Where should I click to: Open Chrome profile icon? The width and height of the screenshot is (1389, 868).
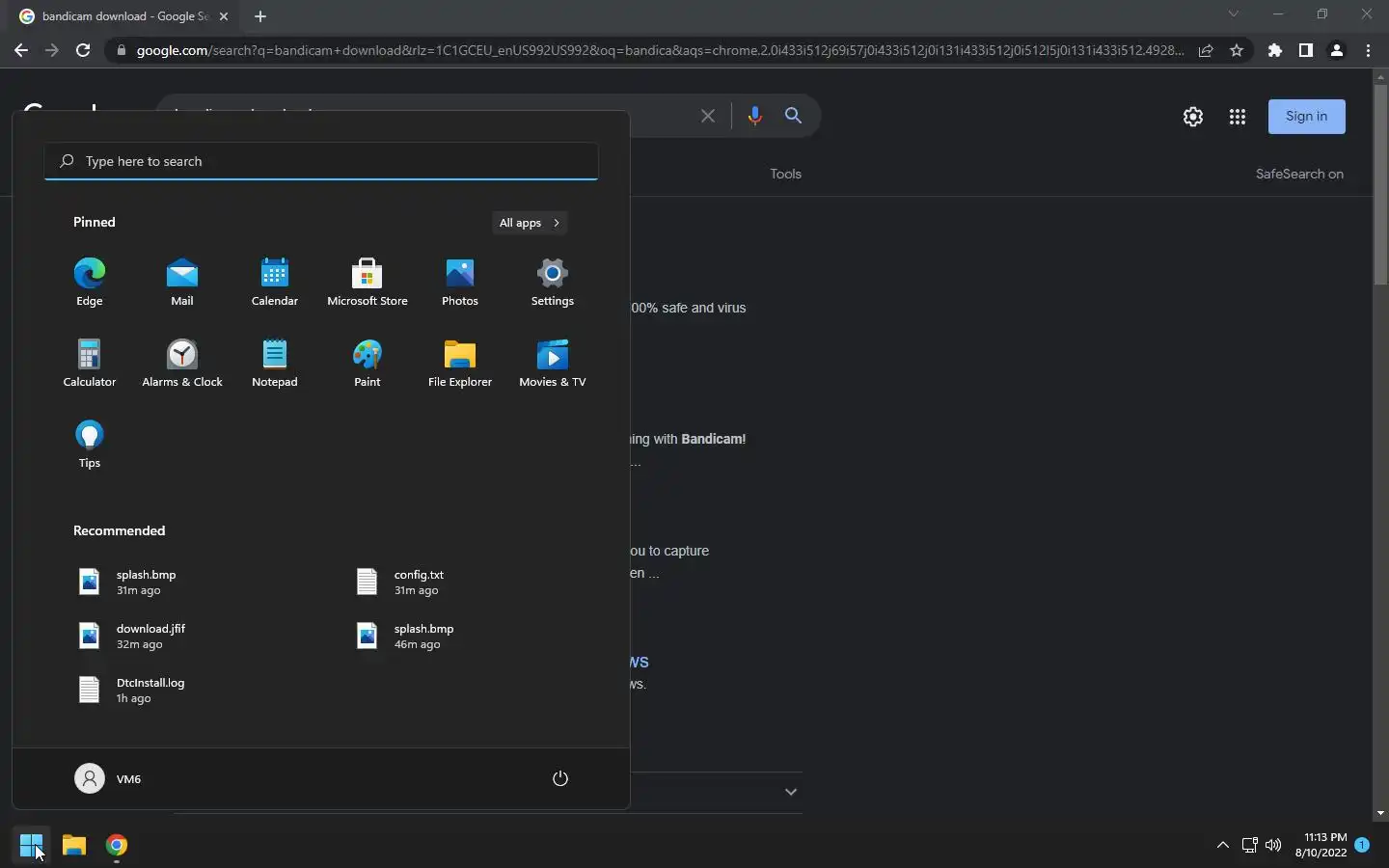tap(1337, 50)
